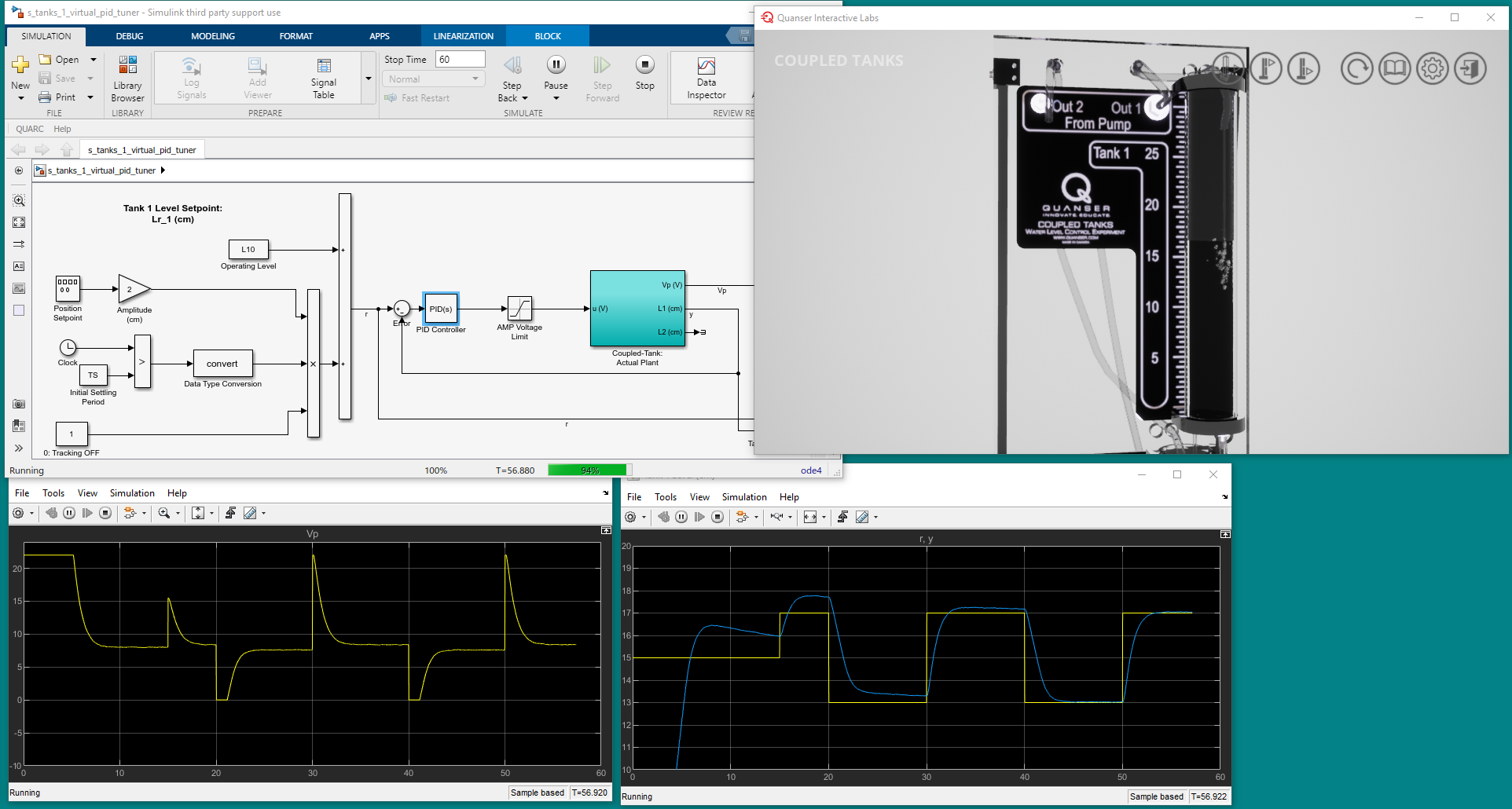Open the Quanser Labs settings gear
Image resolution: width=1512 pixels, height=809 pixels.
[1432, 69]
